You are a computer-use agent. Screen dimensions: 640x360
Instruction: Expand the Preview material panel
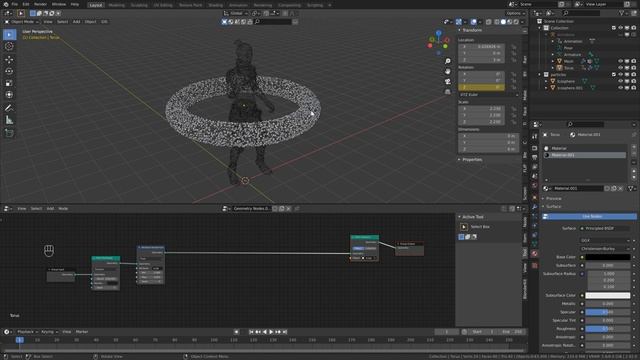[553, 198]
